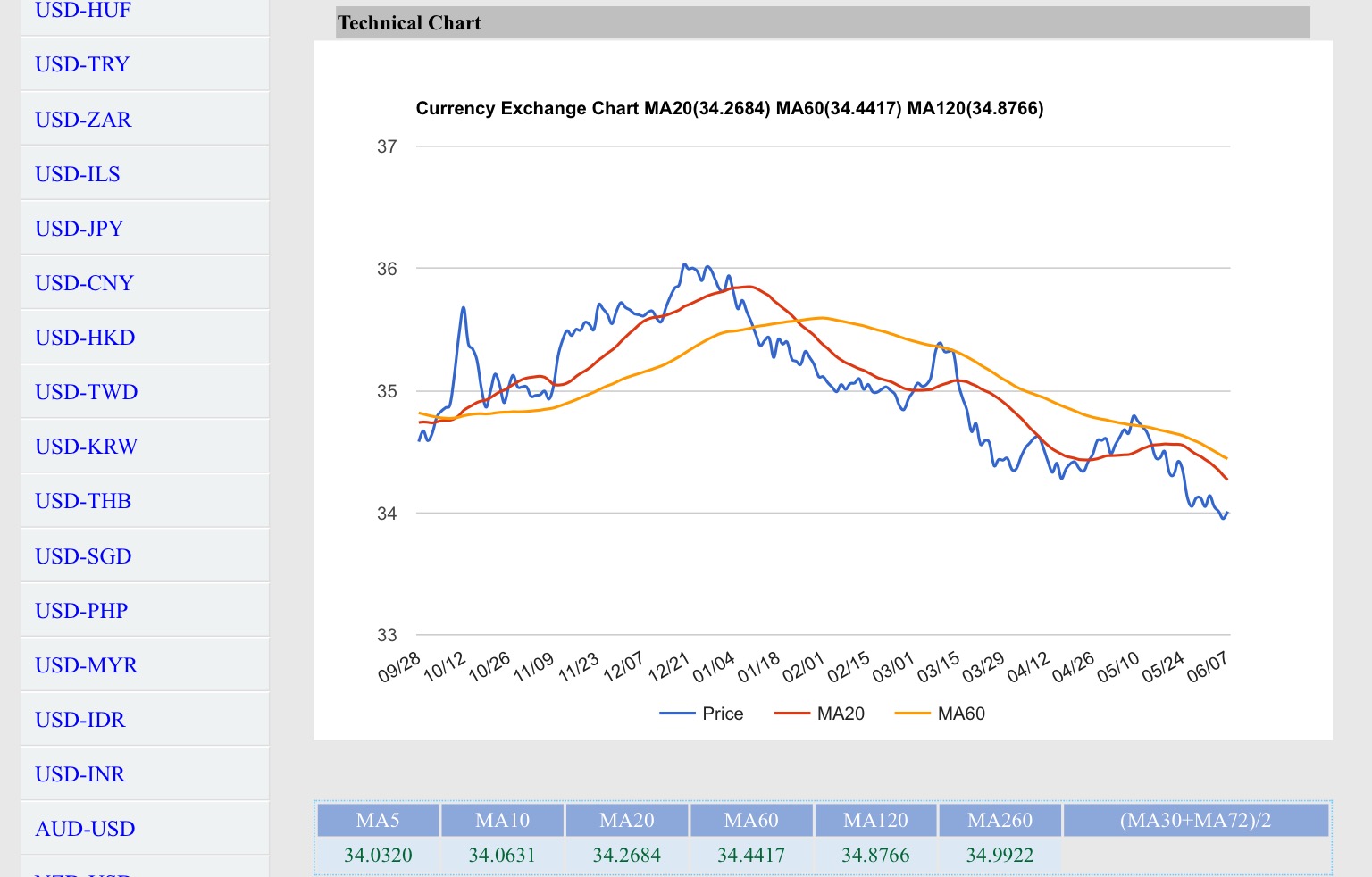Screen dimensions: 1372x877
Task: Go to the USD-ILS exchange page
Action: click(78, 173)
